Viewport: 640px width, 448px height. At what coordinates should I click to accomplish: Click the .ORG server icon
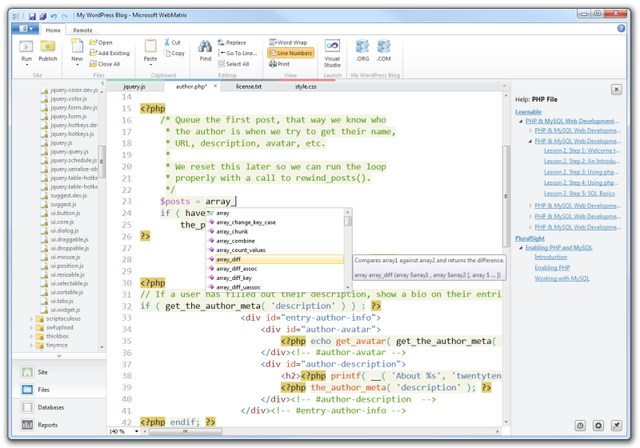(362, 51)
